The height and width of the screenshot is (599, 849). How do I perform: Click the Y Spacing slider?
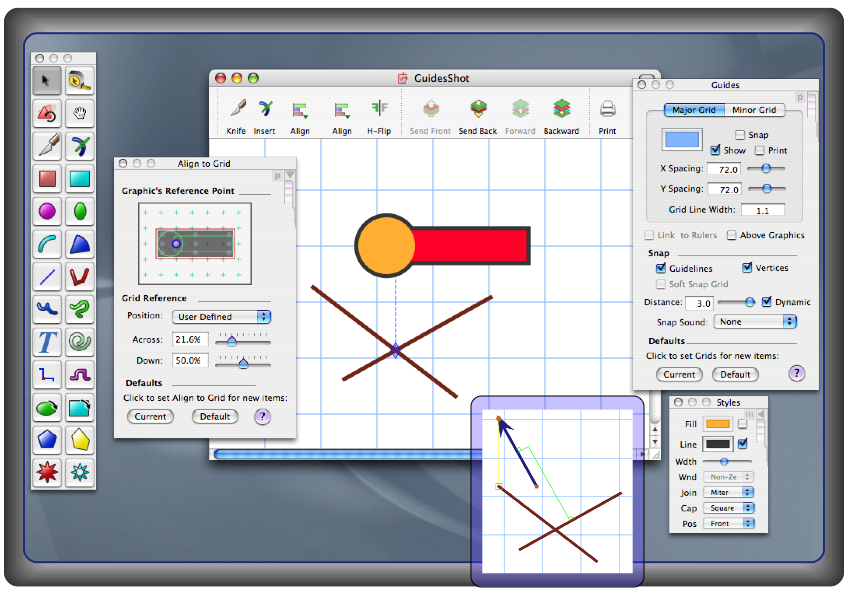(x=766, y=188)
